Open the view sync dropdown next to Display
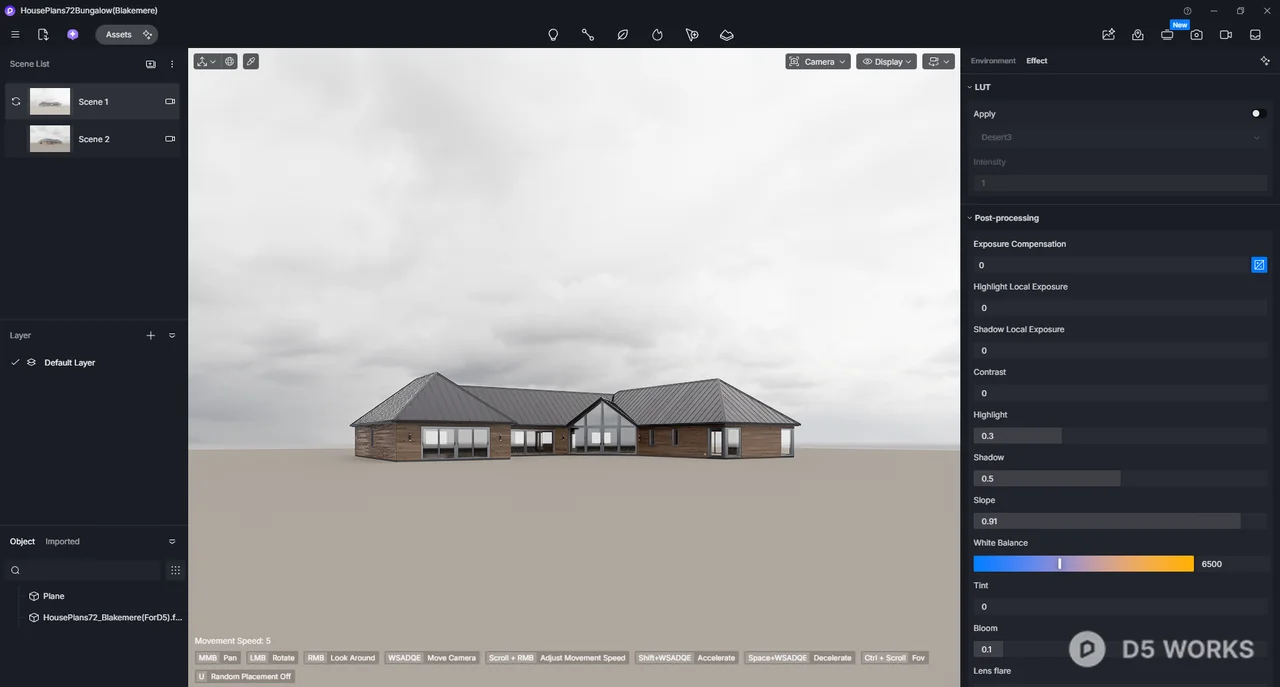The width and height of the screenshot is (1280, 687). click(938, 61)
